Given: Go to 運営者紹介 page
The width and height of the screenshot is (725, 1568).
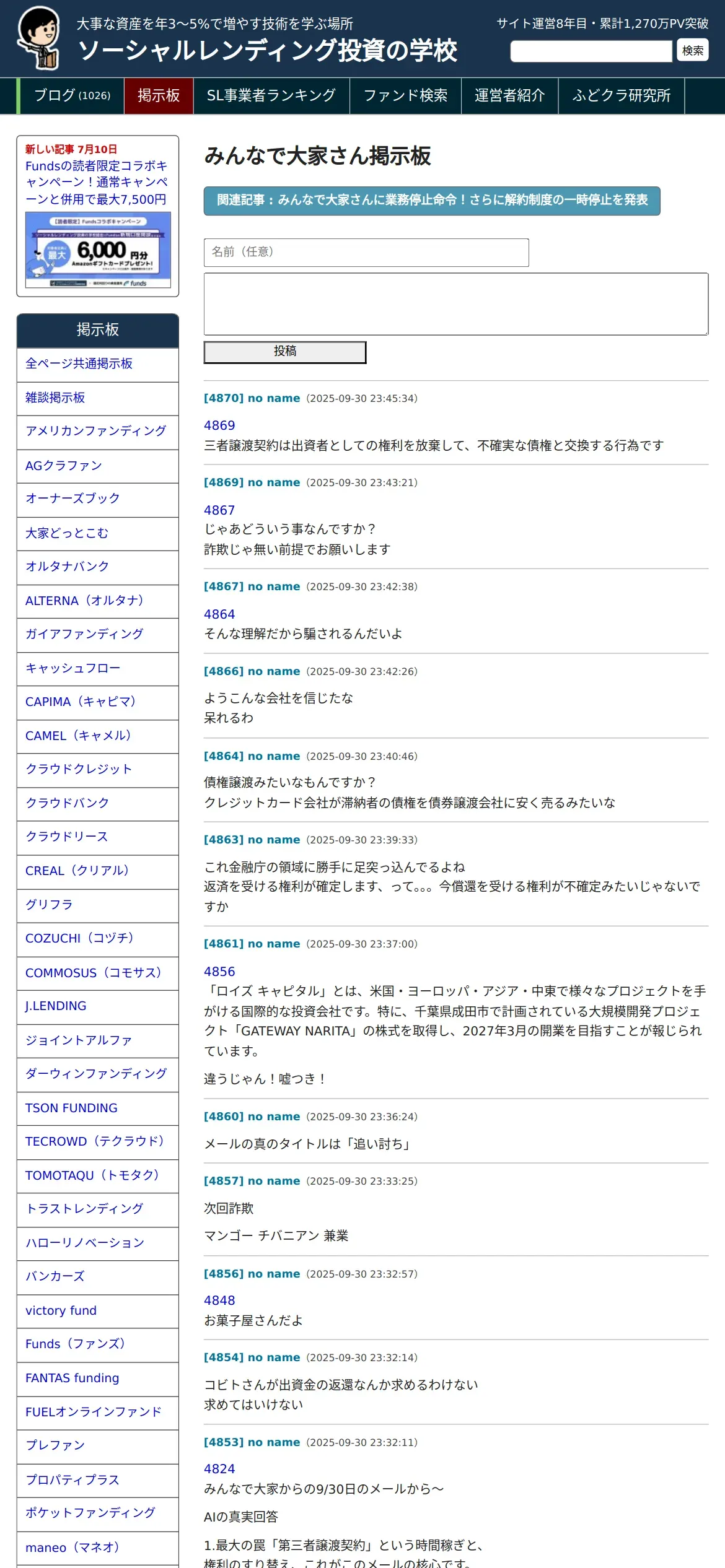Looking at the screenshot, I should (x=509, y=95).
